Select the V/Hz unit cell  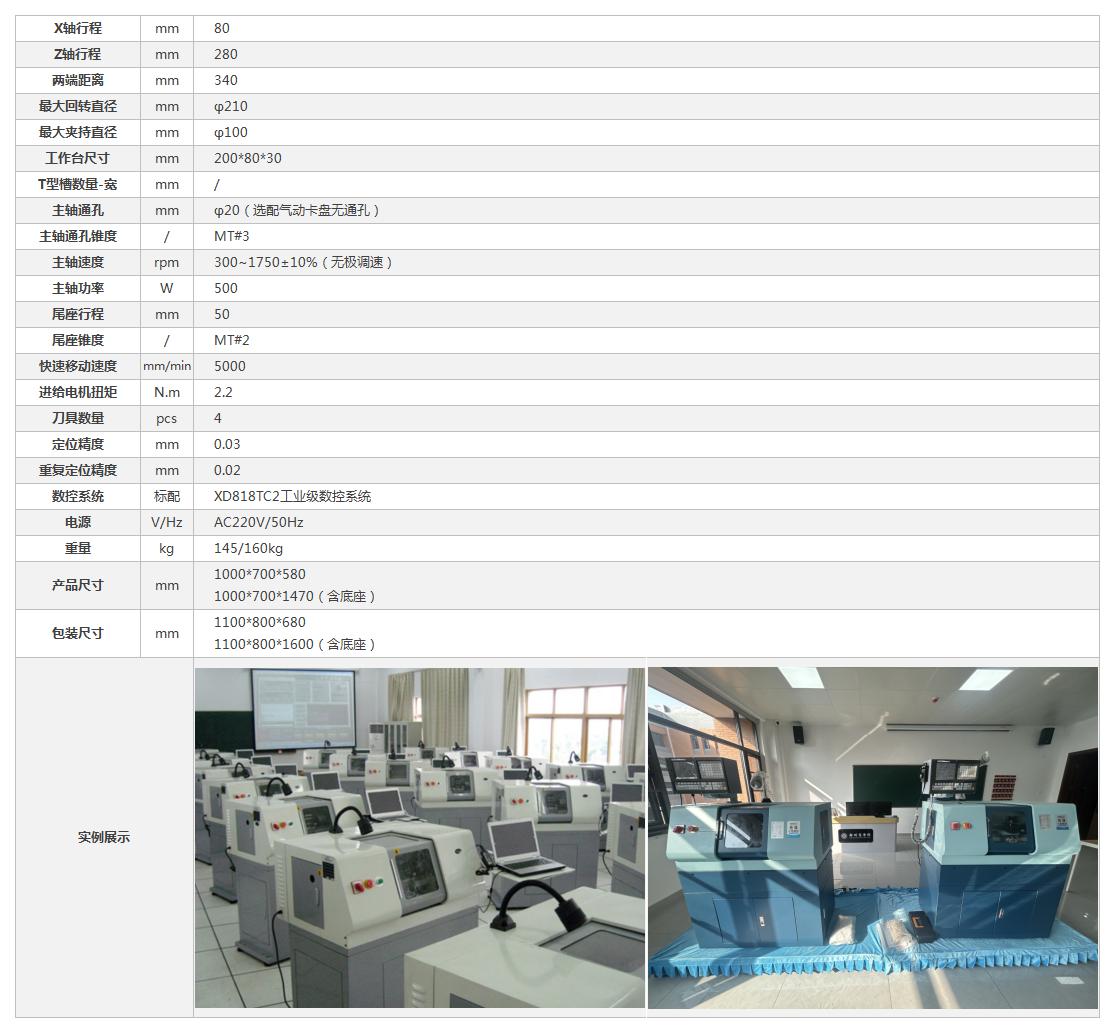coord(166,523)
